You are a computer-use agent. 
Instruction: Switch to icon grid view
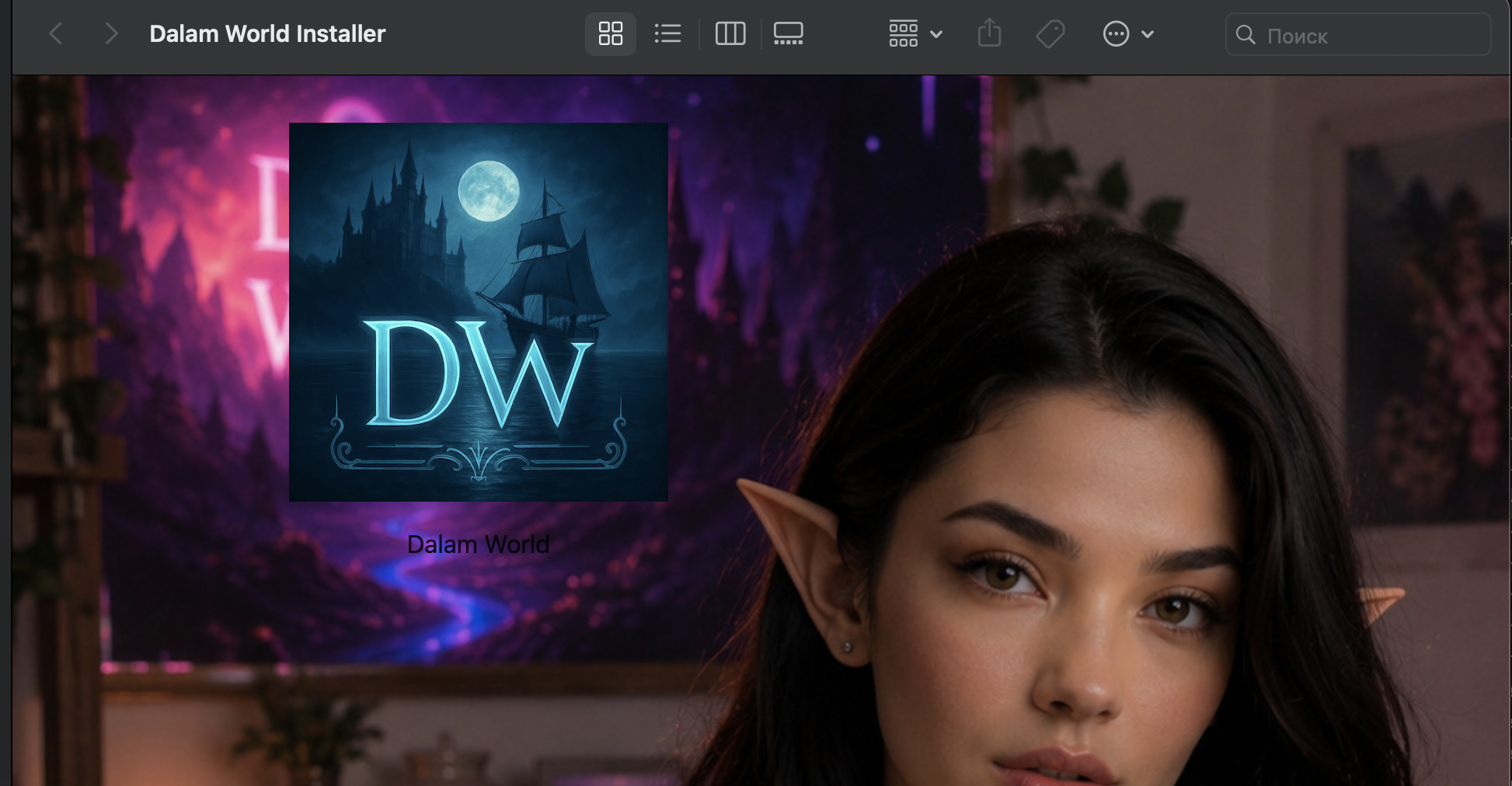pyautogui.click(x=611, y=33)
